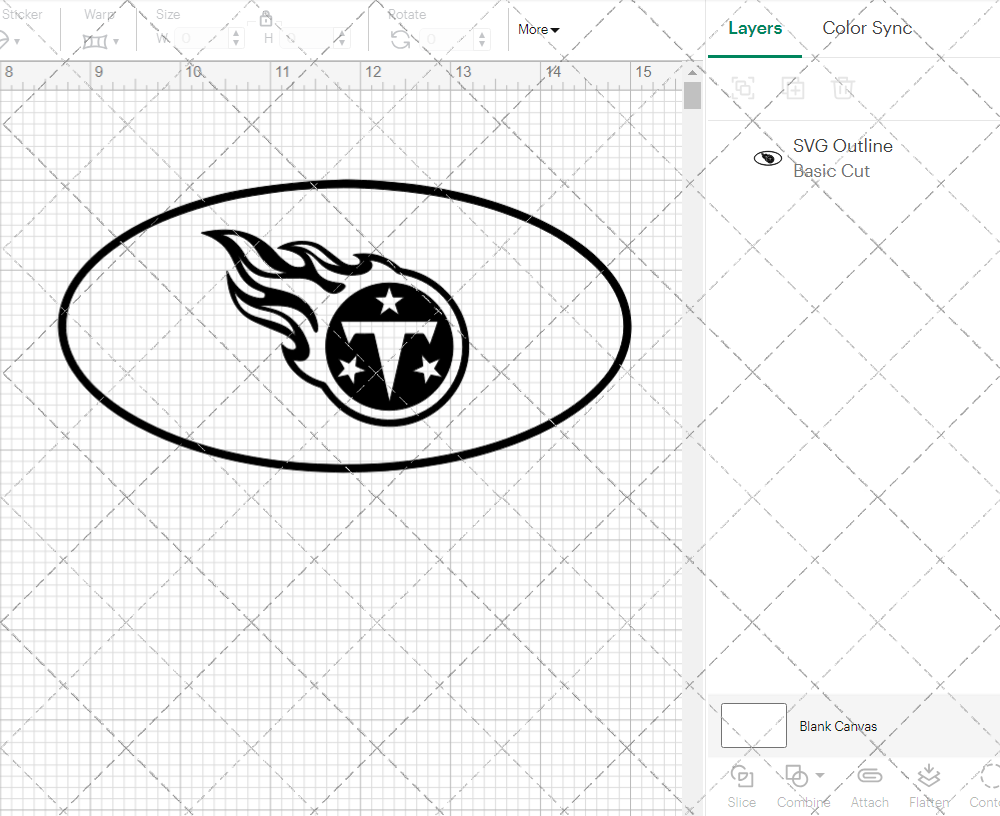Open the Warp dropdown
This screenshot has width=1000, height=816.
pos(101,41)
